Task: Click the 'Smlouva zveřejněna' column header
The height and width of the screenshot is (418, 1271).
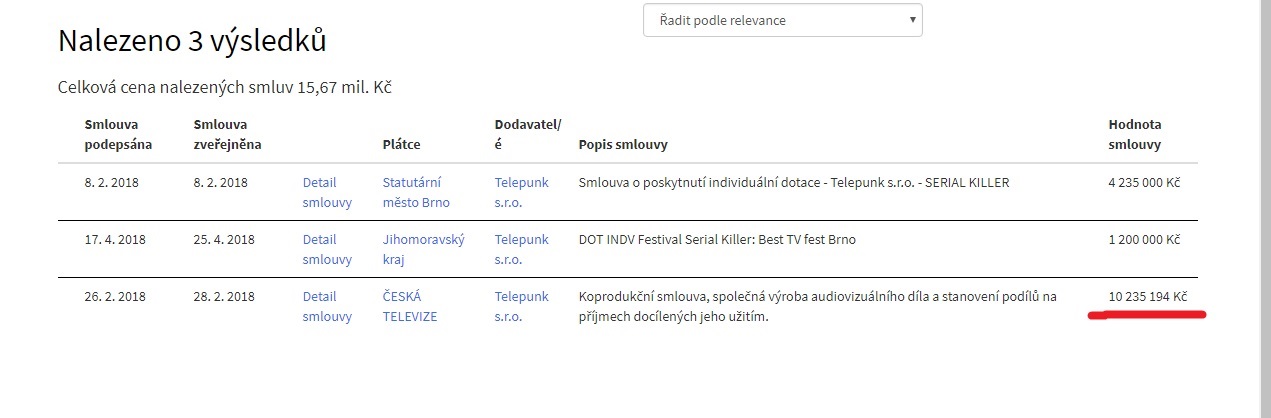Action: (226, 135)
